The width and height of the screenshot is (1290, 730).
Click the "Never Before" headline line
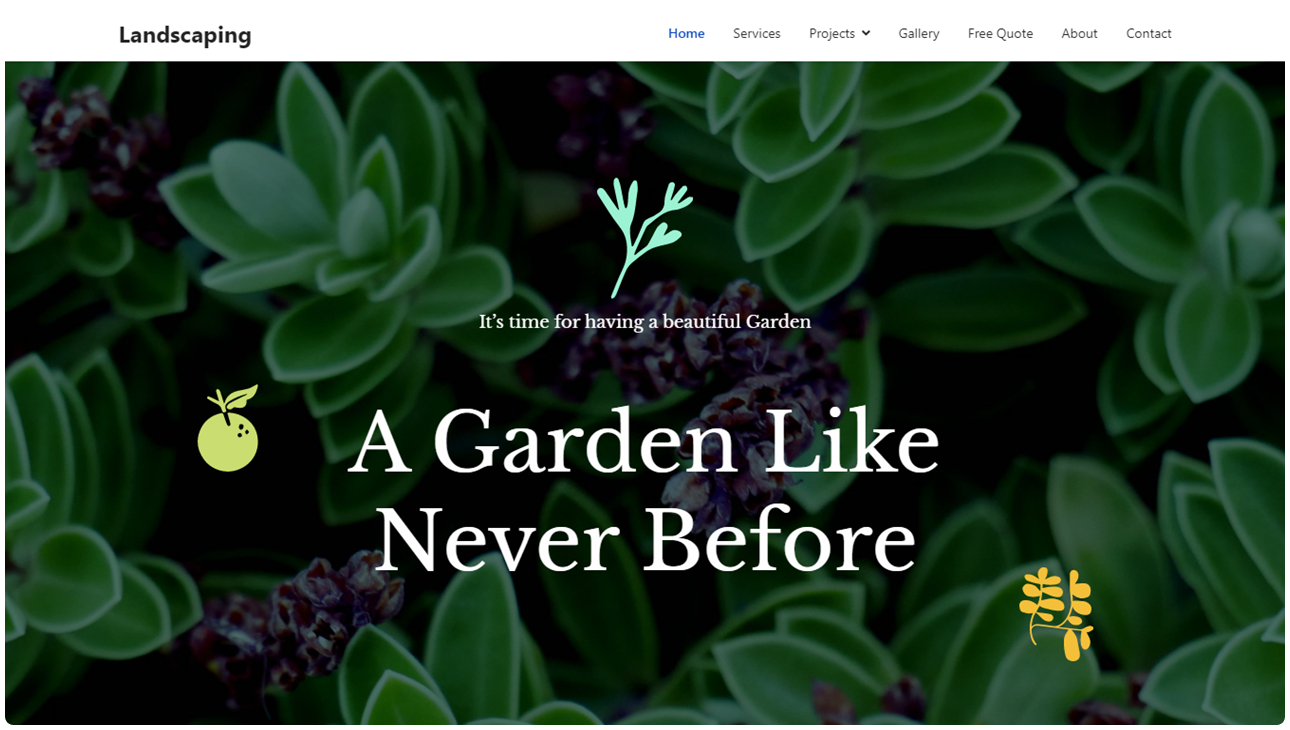645,540
